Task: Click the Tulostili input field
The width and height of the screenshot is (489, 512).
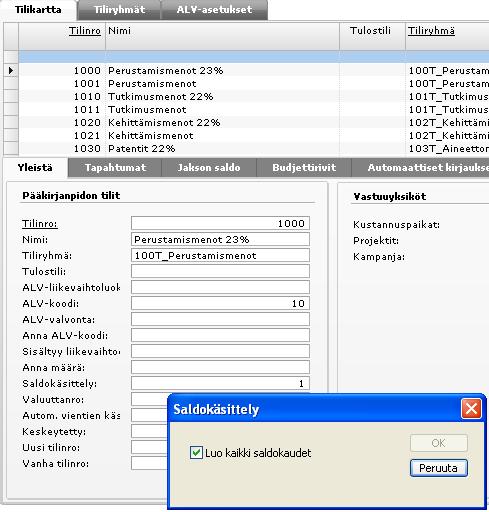Action: [x=220, y=271]
